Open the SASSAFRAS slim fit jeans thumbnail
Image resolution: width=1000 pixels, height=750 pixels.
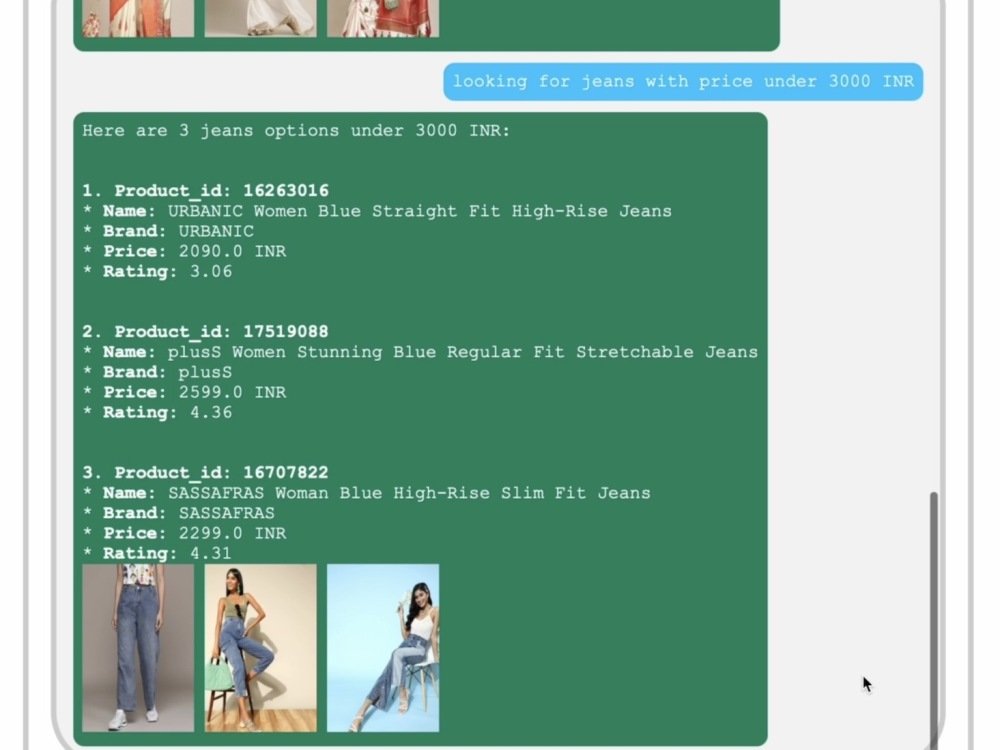point(383,647)
